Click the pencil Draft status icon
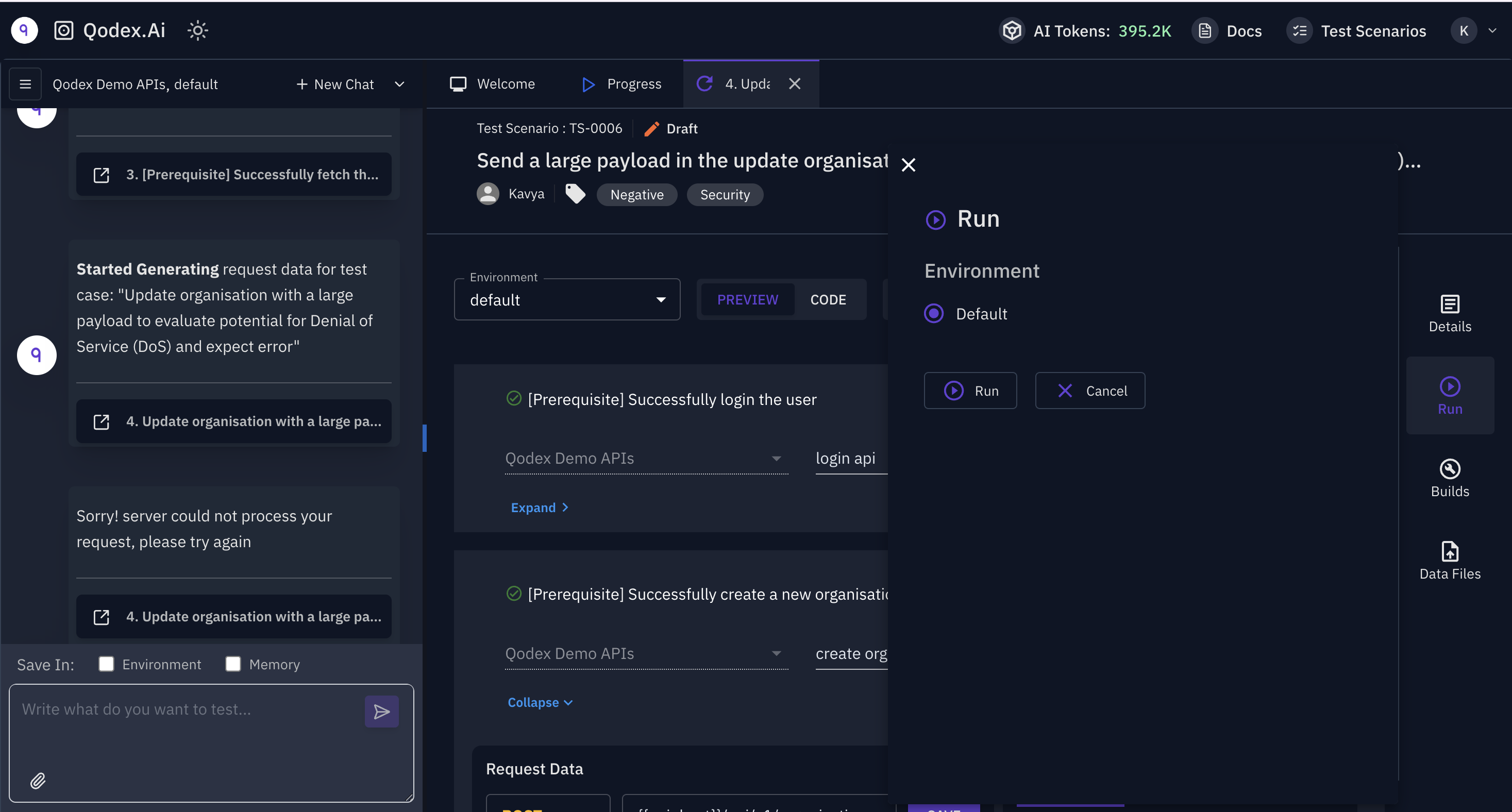Image resolution: width=1512 pixels, height=812 pixels. (x=651, y=128)
